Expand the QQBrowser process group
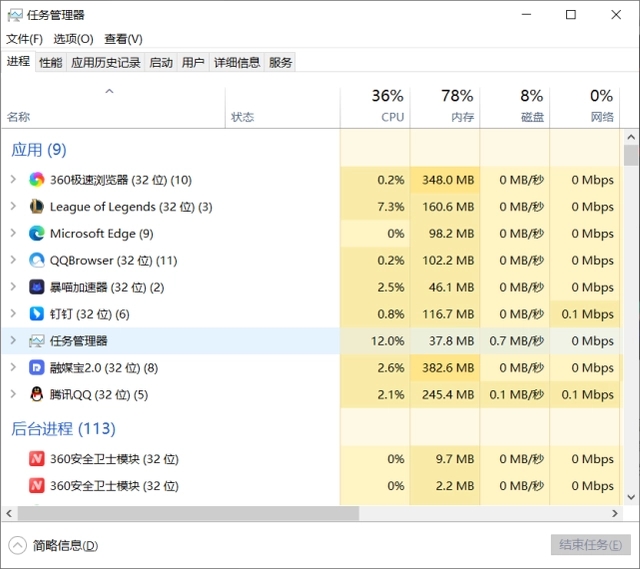Viewport: 640px width, 569px height. tap(13, 260)
